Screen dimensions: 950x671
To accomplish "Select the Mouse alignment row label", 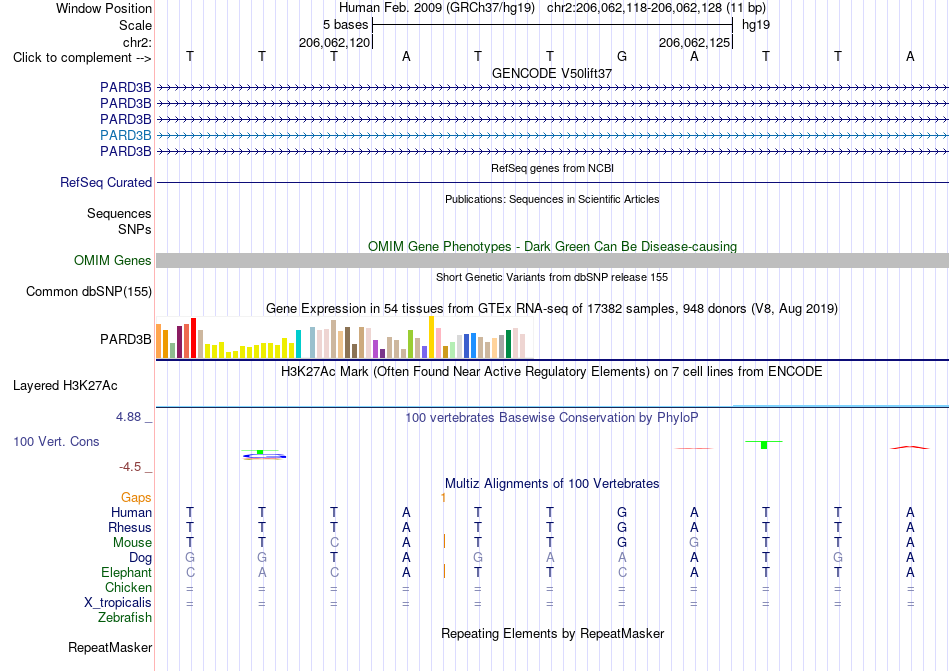I will [x=132, y=543].
